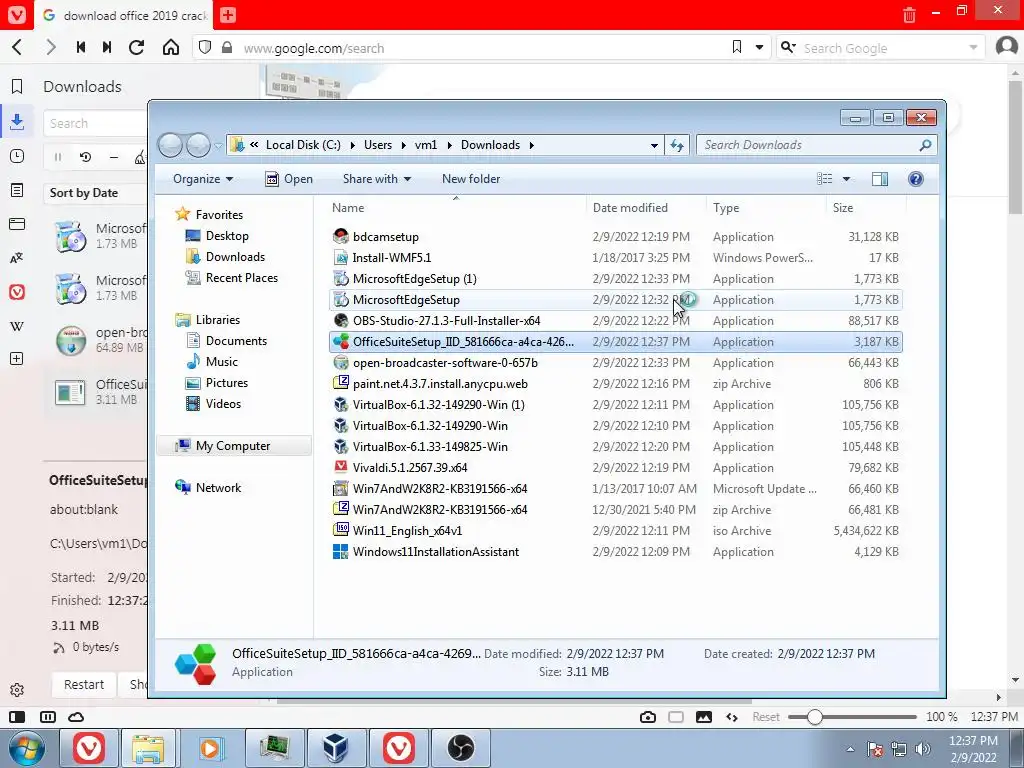
Task: Click the address bar URL field
Action: (480, 48)
